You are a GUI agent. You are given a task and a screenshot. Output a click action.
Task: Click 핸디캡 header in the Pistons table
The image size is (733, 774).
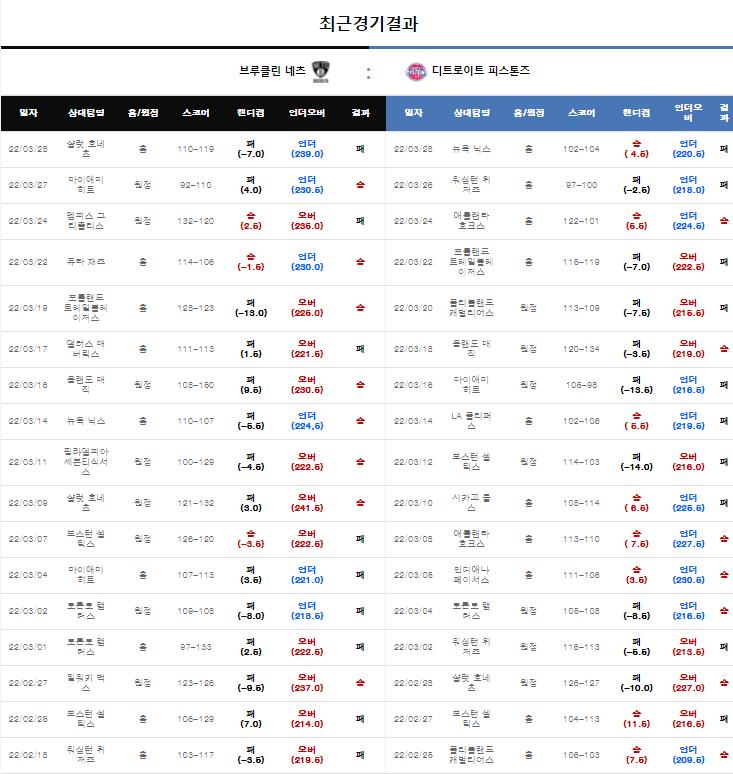coord(636,113)
